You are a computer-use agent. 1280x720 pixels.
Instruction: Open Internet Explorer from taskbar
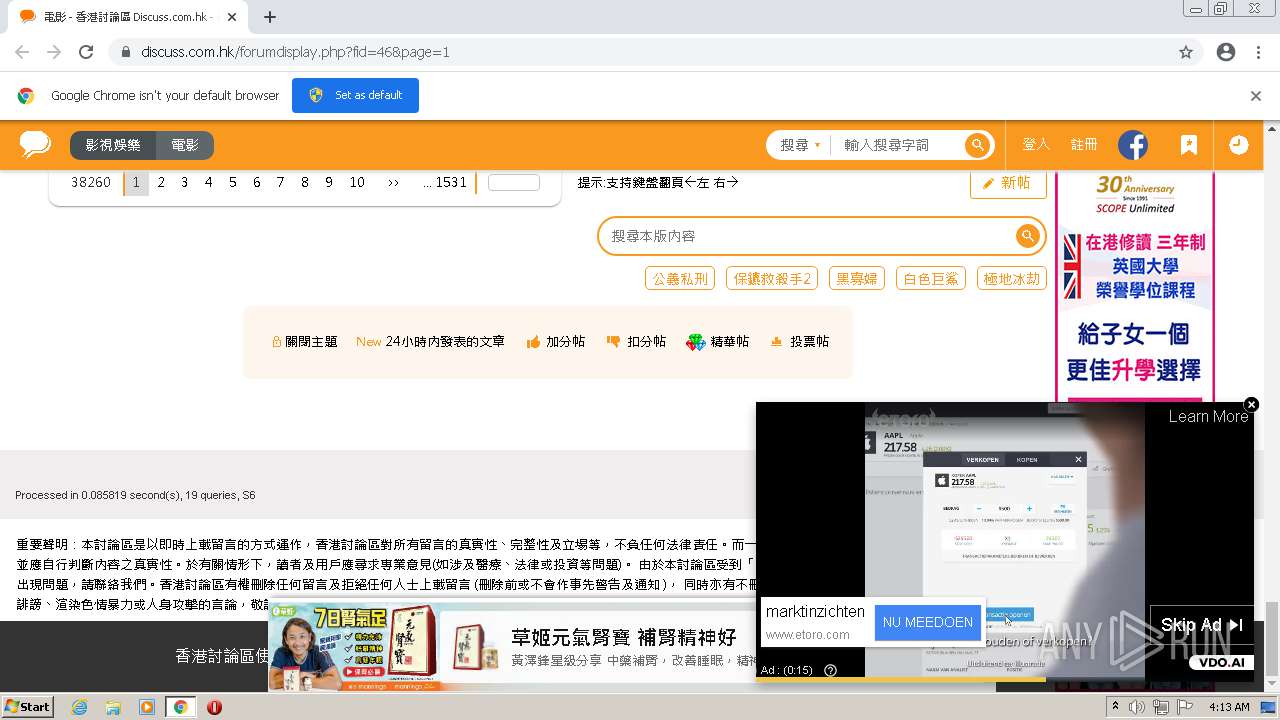click(79, 707)
